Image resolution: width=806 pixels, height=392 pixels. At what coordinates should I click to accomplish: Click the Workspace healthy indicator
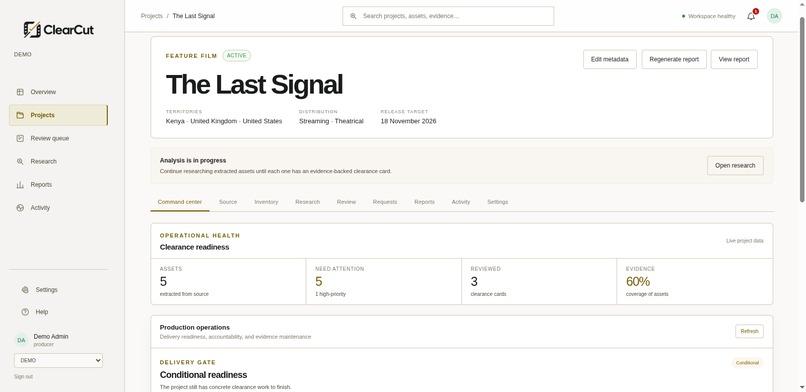pyautogui.click(x=709, y=16)
